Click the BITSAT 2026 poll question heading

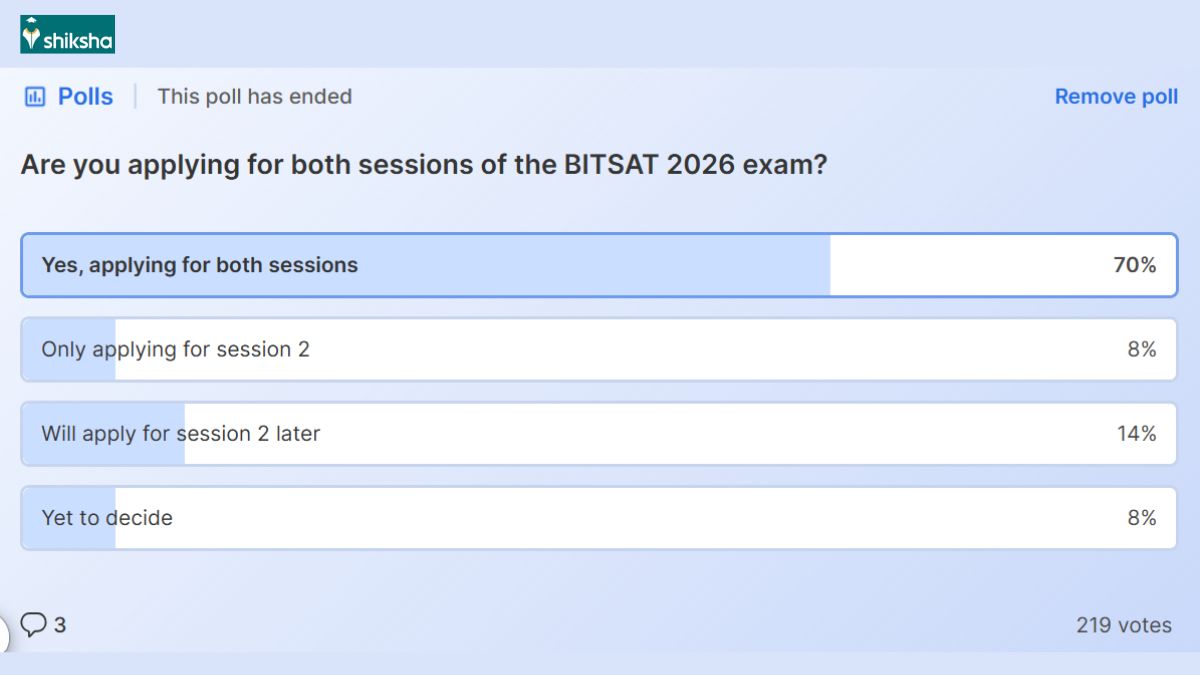point(424,164)
